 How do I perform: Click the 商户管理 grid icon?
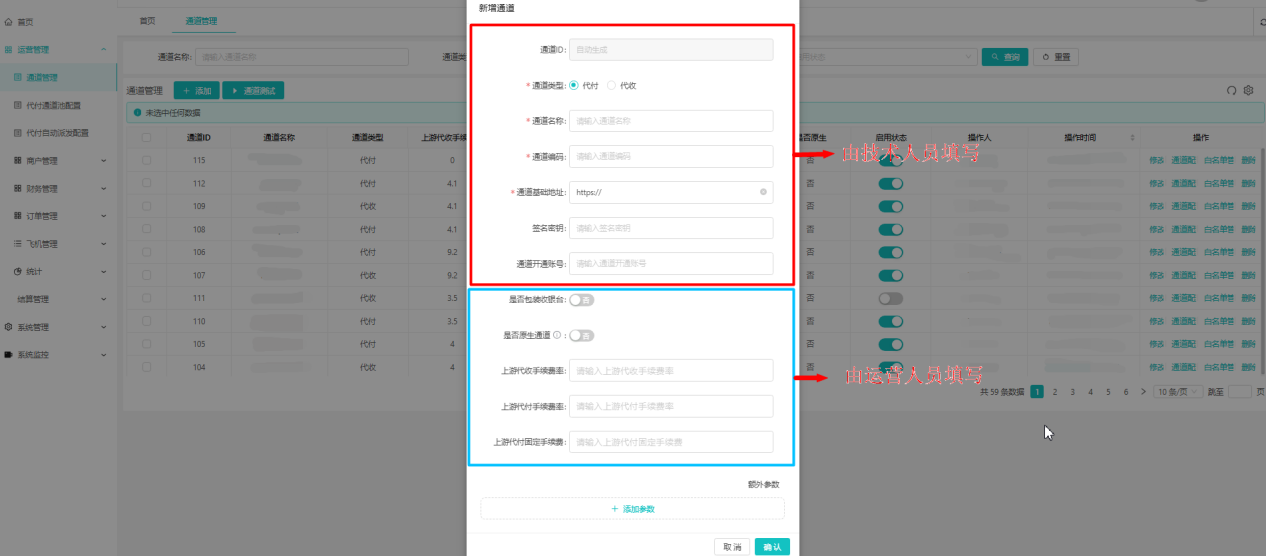pyautogui.click(x=18, y=160)
